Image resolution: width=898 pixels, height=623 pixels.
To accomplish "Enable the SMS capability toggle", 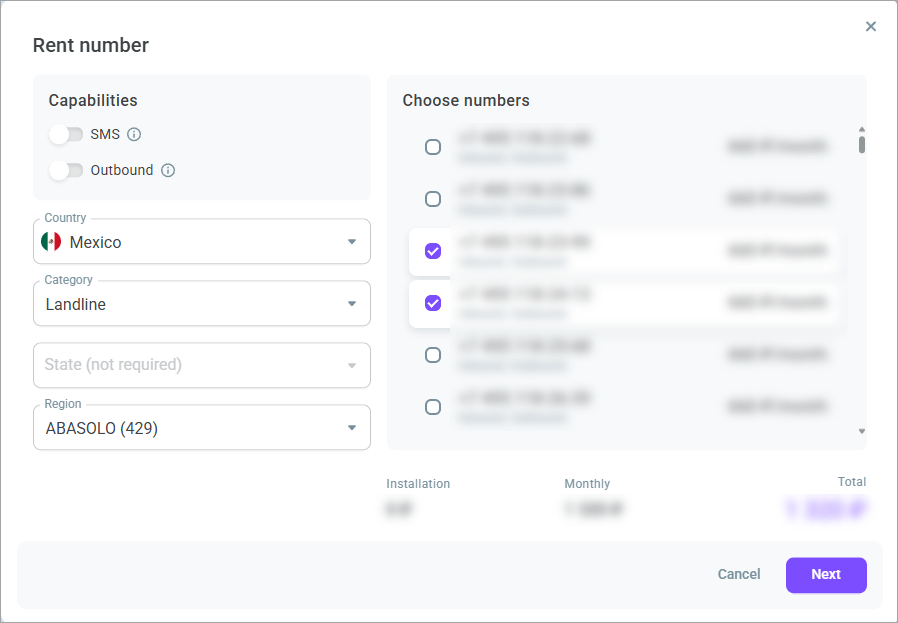I will point(66,134).
